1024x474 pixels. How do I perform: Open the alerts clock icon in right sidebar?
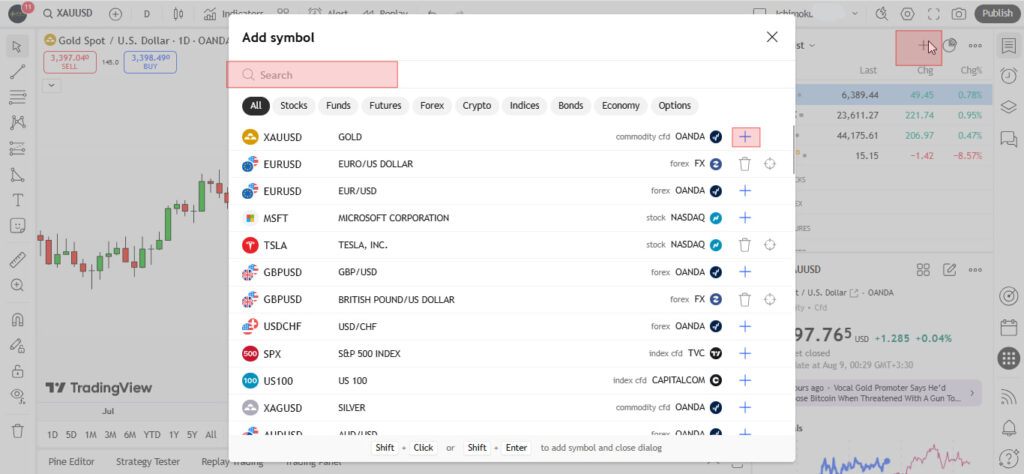point(1008,75)
